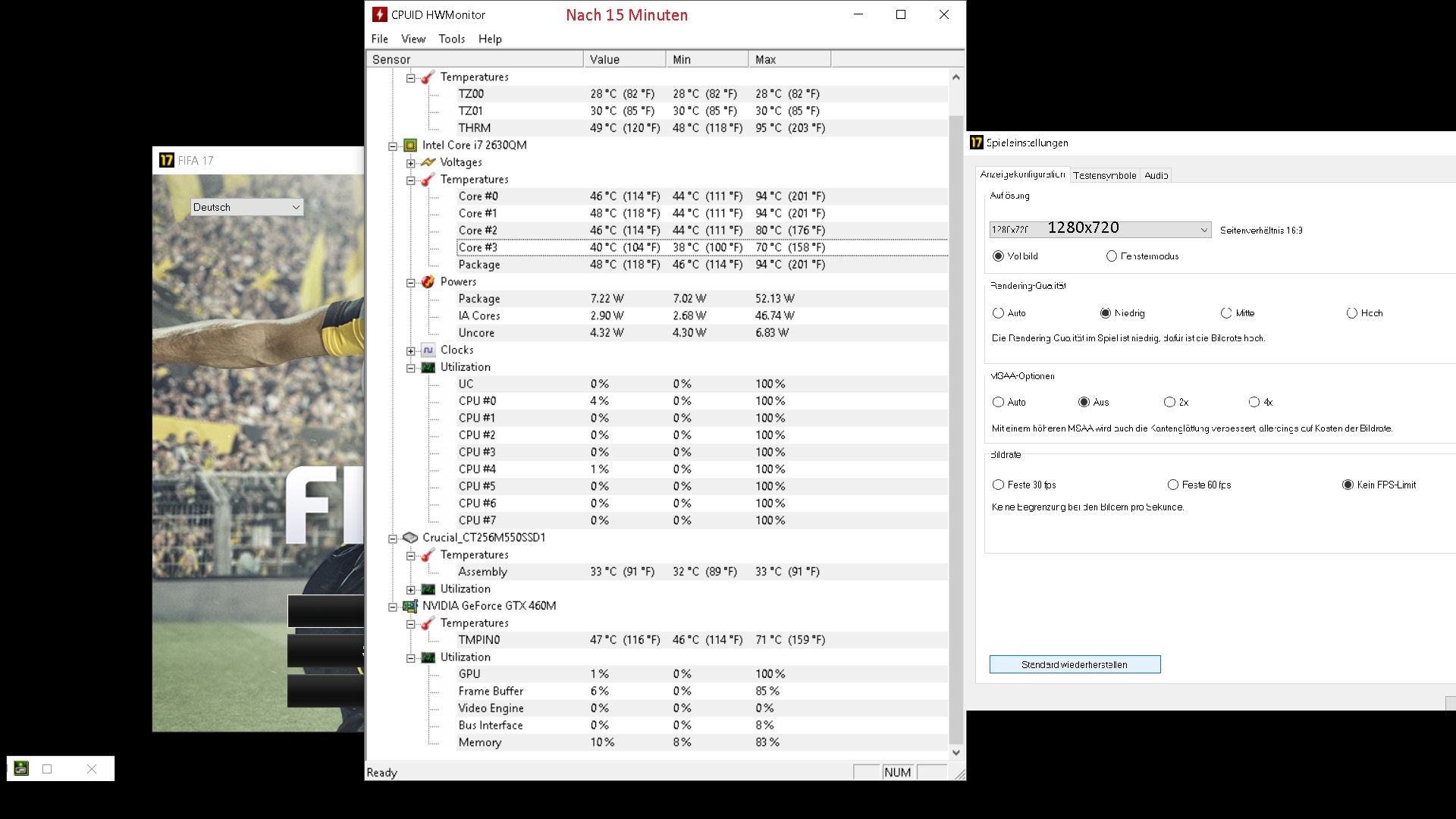Set Rendering quality to Hoch
Image resolution: width=1456 pixels, height=819 pixels.
click(1351, 313)
